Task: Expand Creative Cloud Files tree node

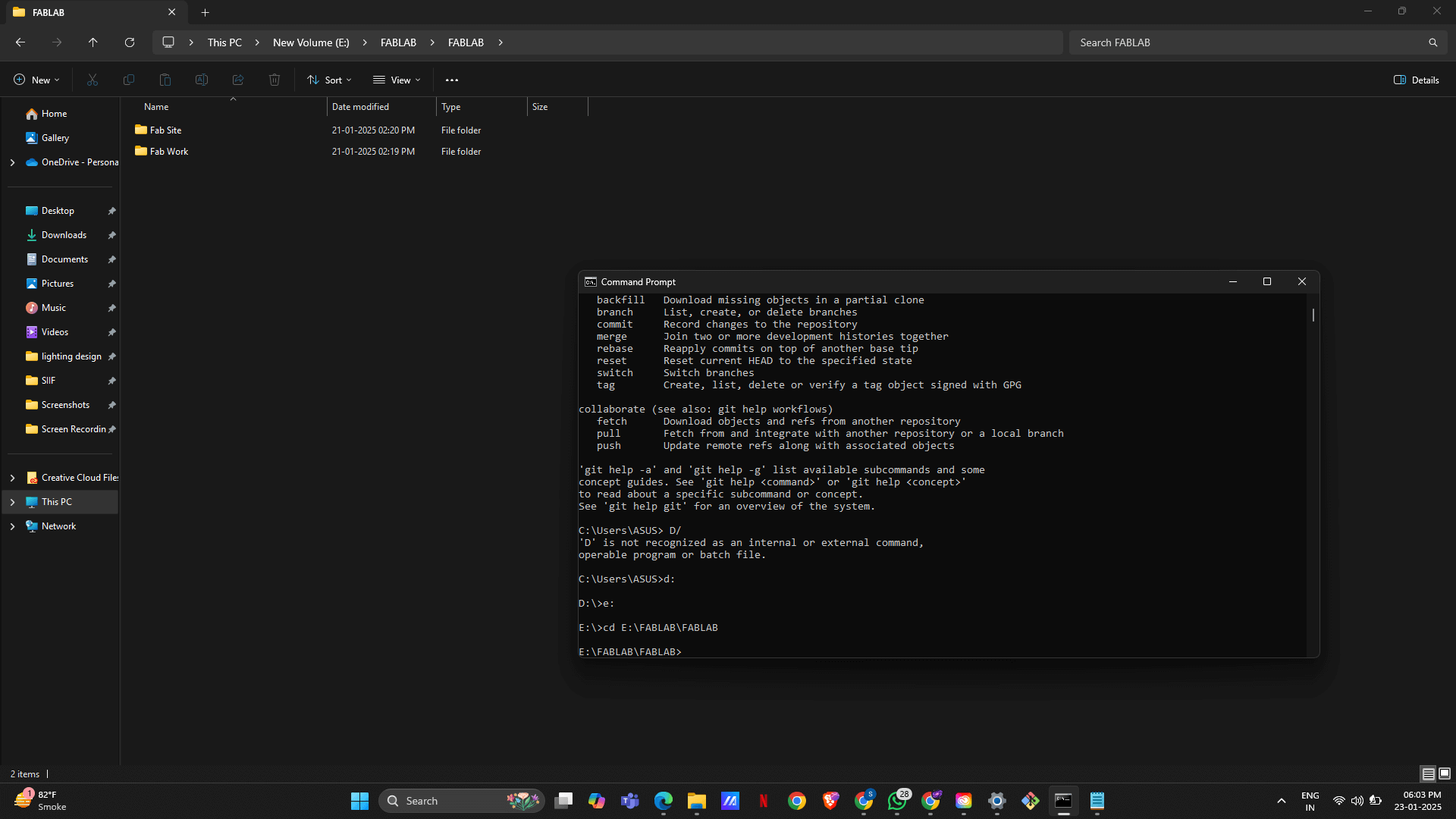Action: coord(12,478)
